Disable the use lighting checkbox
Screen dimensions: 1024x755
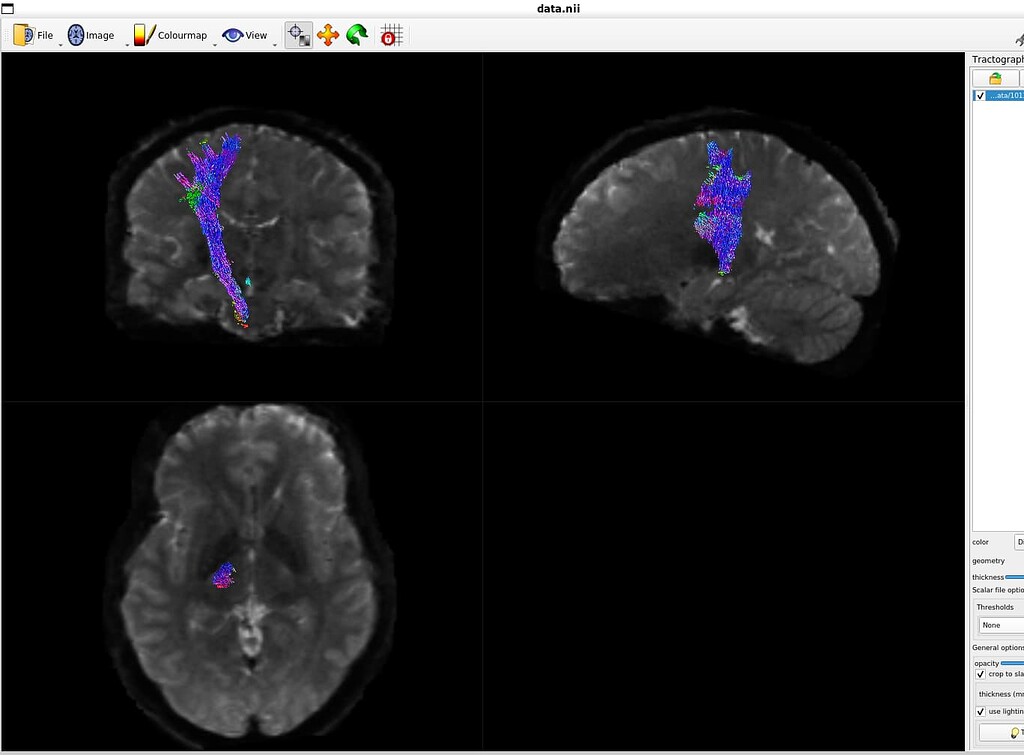click(980, 712)
